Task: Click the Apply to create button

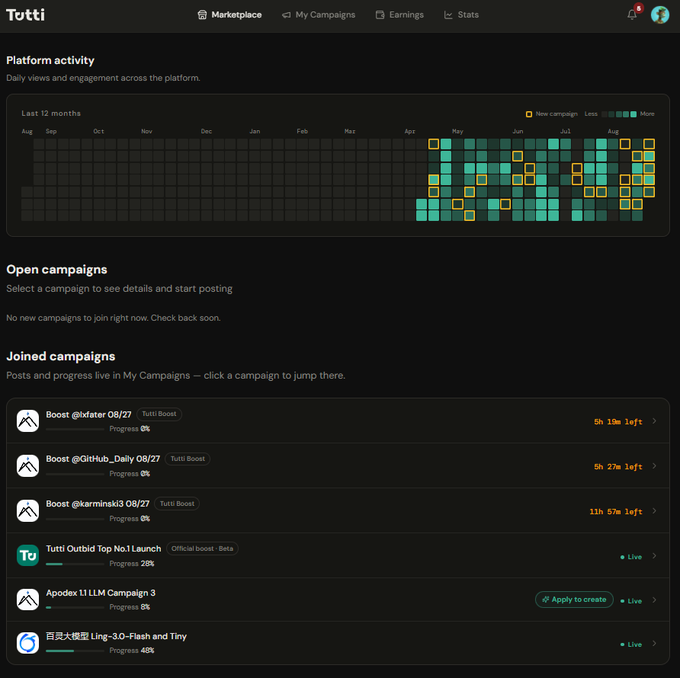Action: click(574, 599)
